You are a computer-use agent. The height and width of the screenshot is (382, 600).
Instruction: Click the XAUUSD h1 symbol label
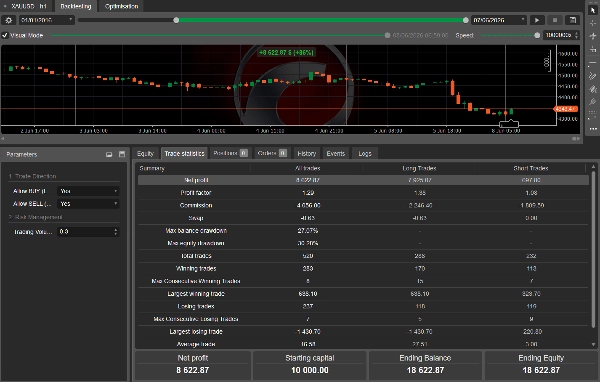pos(29,6)
